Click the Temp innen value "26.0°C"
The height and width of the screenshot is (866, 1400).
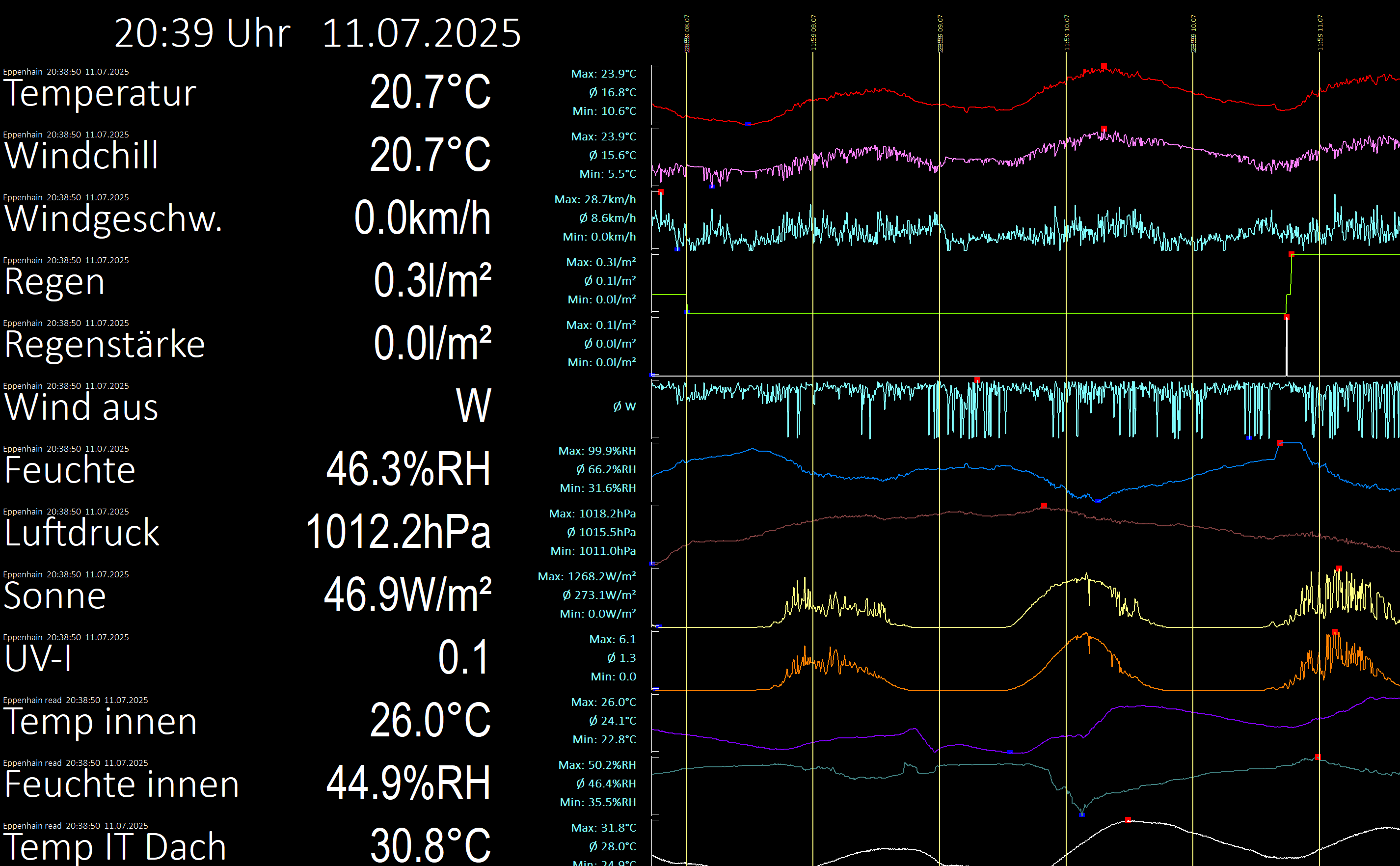click(x=430, y=720)
